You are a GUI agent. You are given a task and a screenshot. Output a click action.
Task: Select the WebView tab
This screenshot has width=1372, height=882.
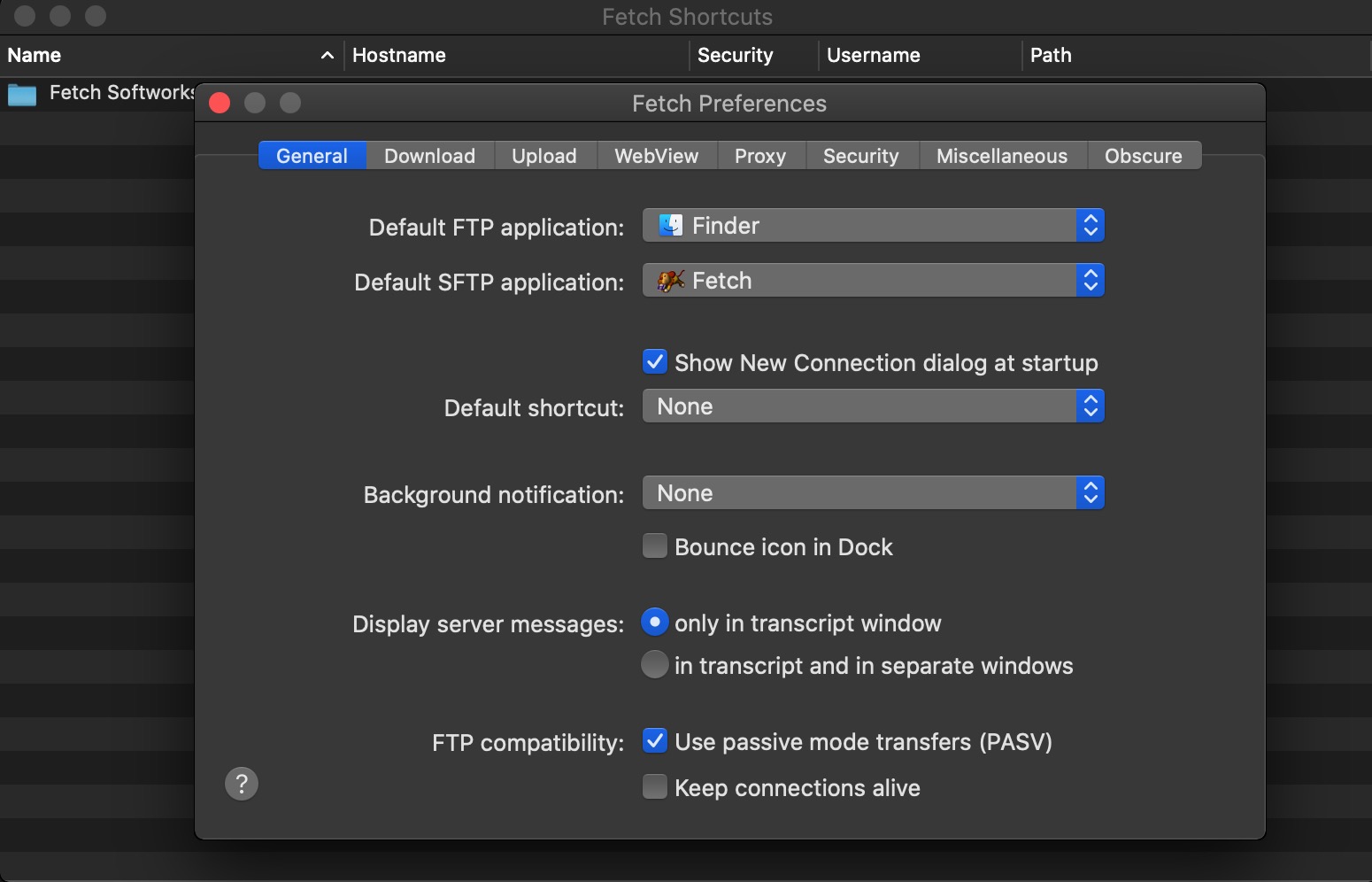pos(656,156)
